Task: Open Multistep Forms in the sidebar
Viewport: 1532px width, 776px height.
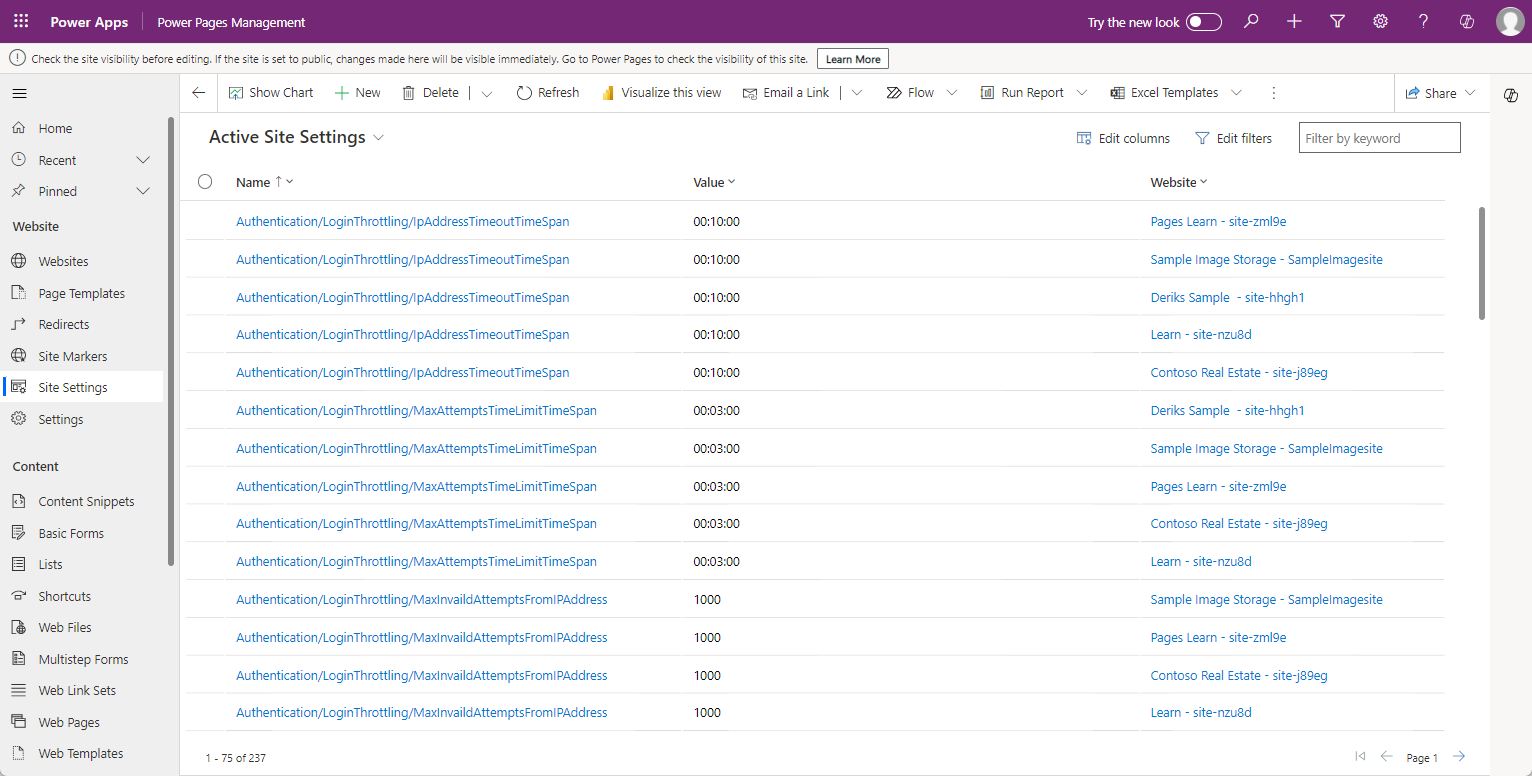Action: 82,659
